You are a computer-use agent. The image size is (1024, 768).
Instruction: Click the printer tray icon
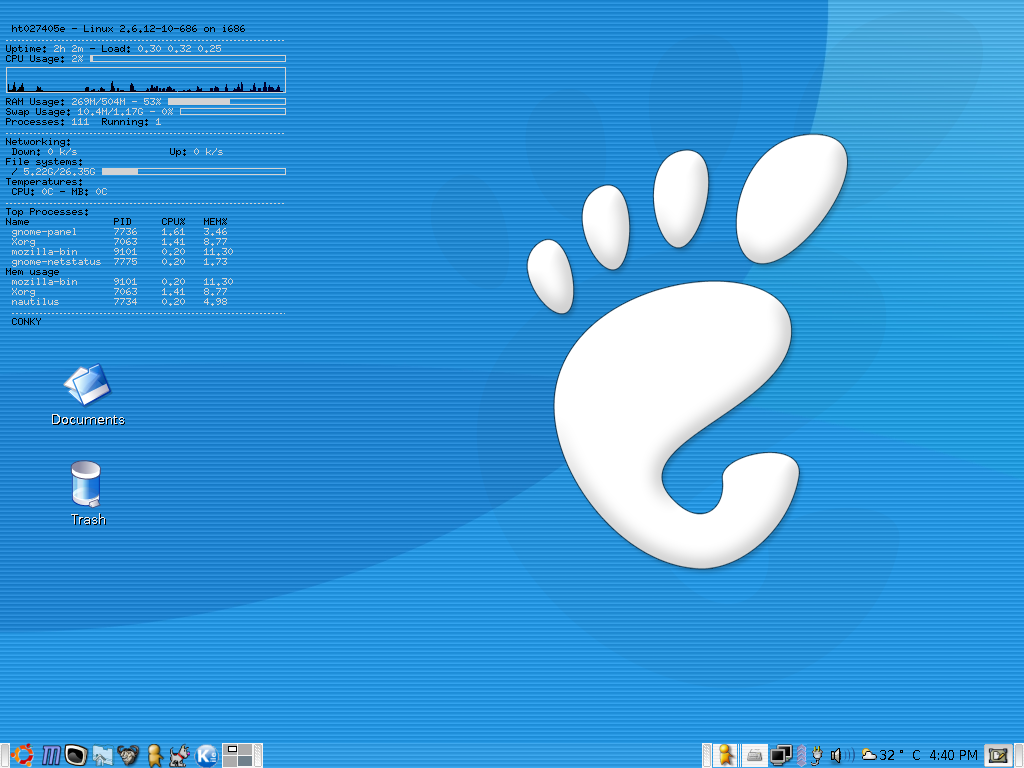(754, 756)
